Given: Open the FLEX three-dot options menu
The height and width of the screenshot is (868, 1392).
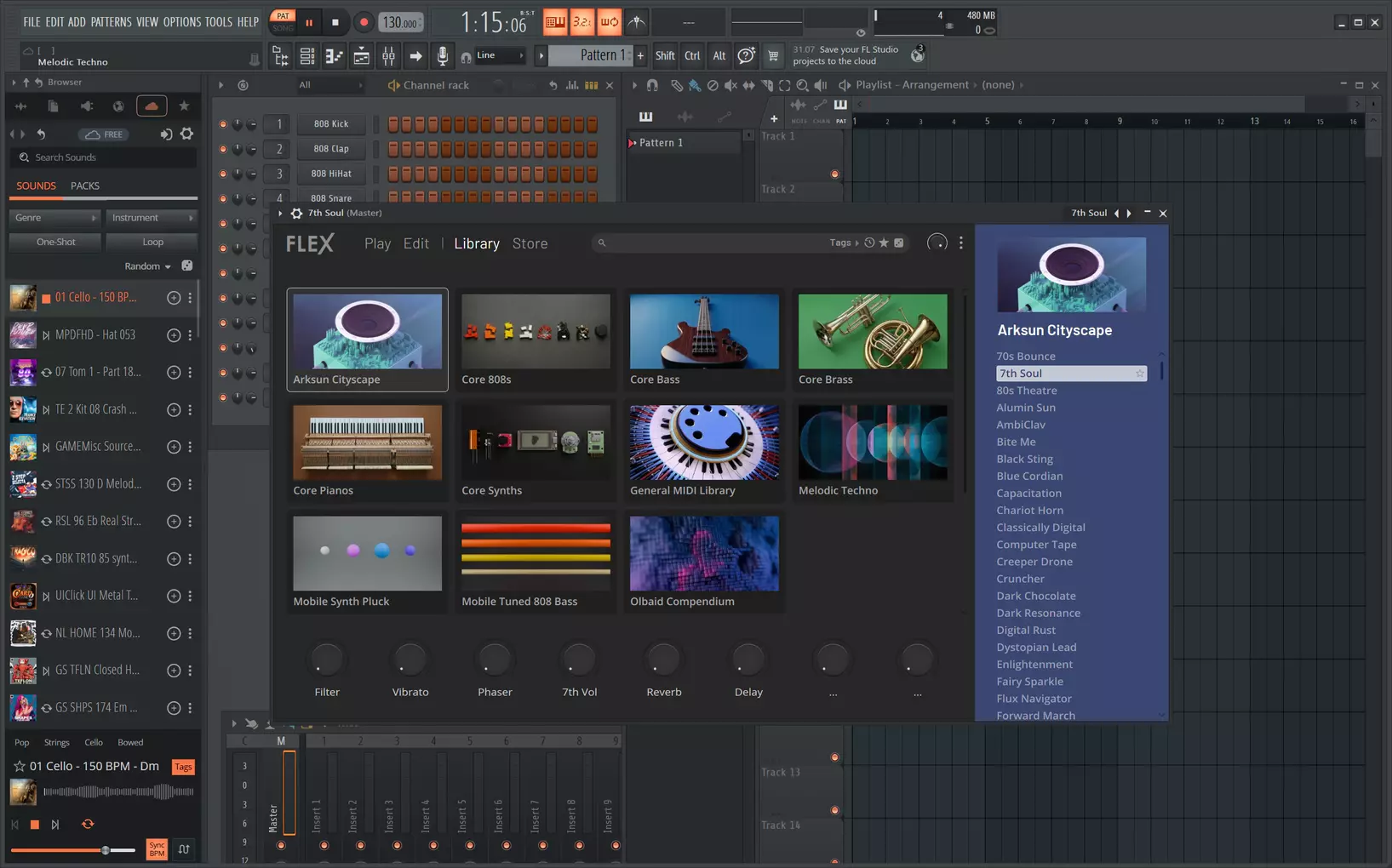Looking at the screenshot, I should click(961, 243).
